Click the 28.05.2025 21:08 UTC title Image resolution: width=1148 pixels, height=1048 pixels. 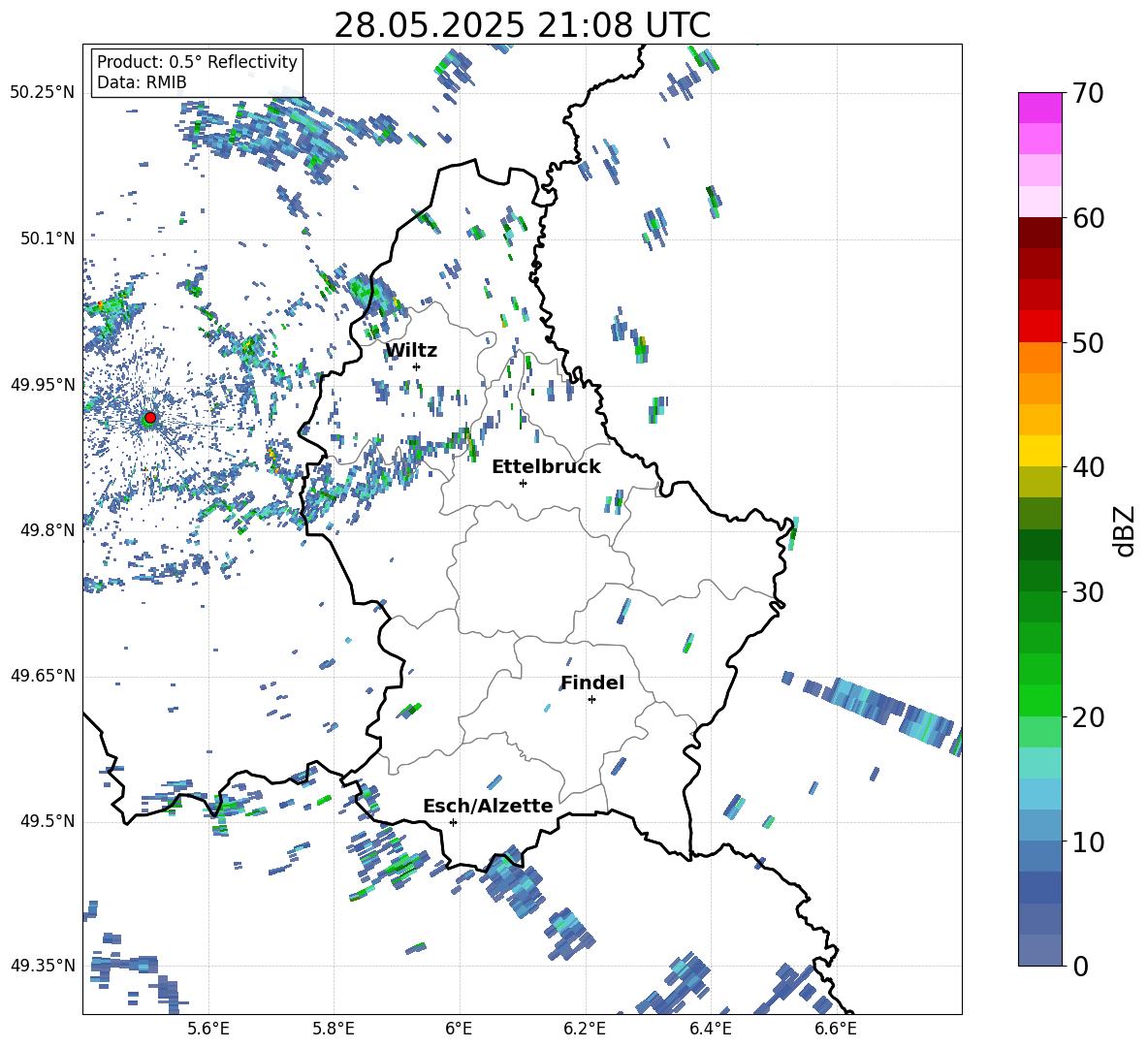(522, 25)
